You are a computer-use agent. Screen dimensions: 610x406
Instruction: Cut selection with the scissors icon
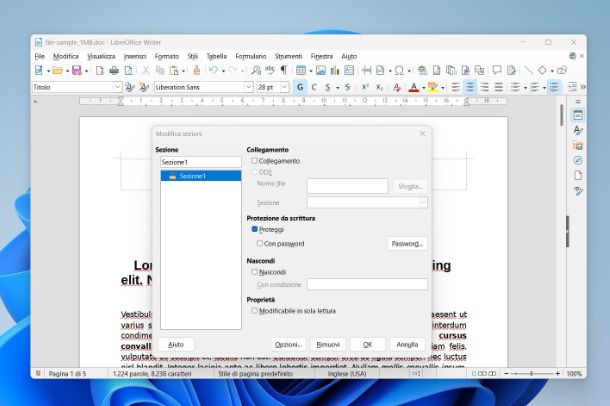pyautogui.click(x=146, y=70)
